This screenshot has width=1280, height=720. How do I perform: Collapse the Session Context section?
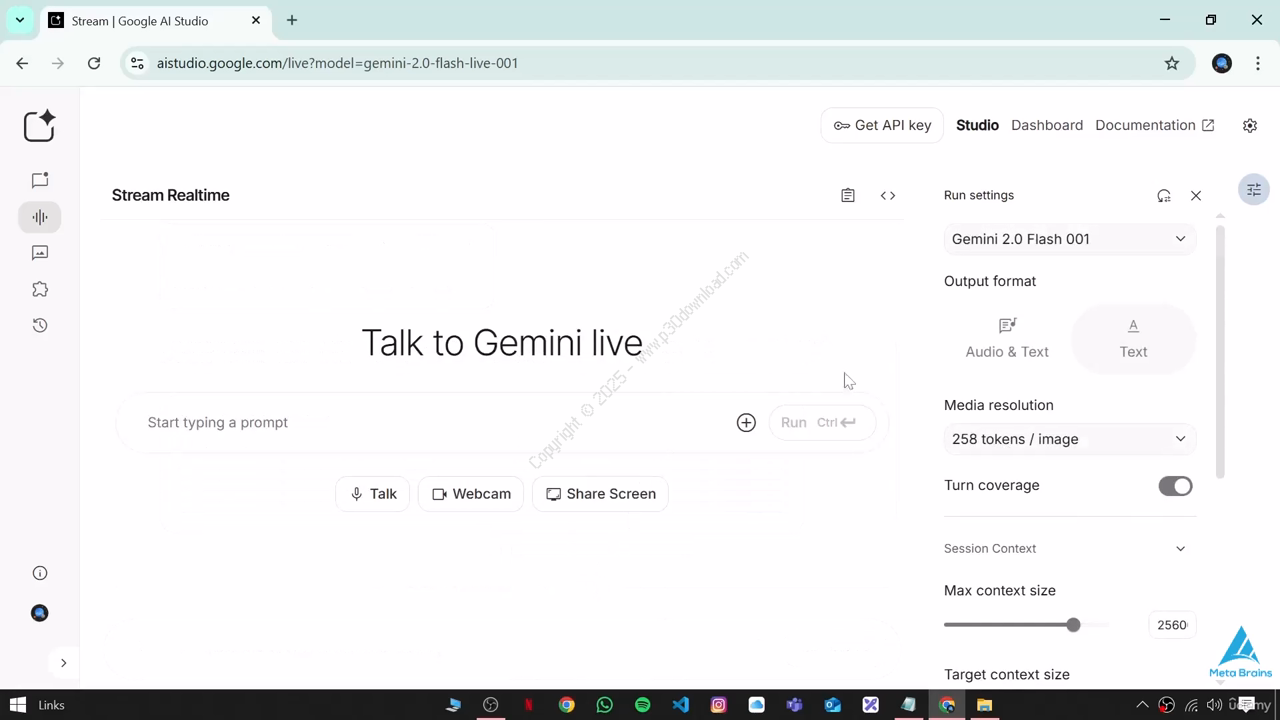coord(1180,549)
